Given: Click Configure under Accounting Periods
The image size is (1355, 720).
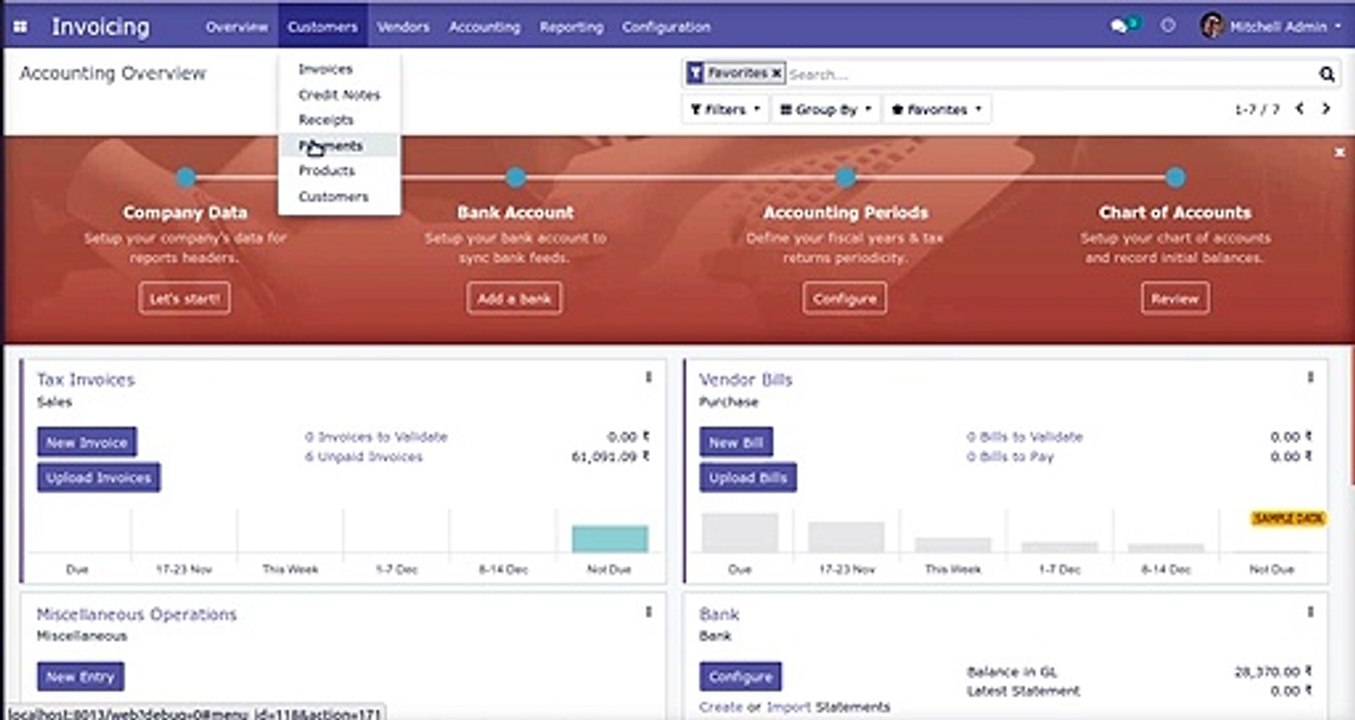Looking at the screenshot, I should tap(845, 298).
